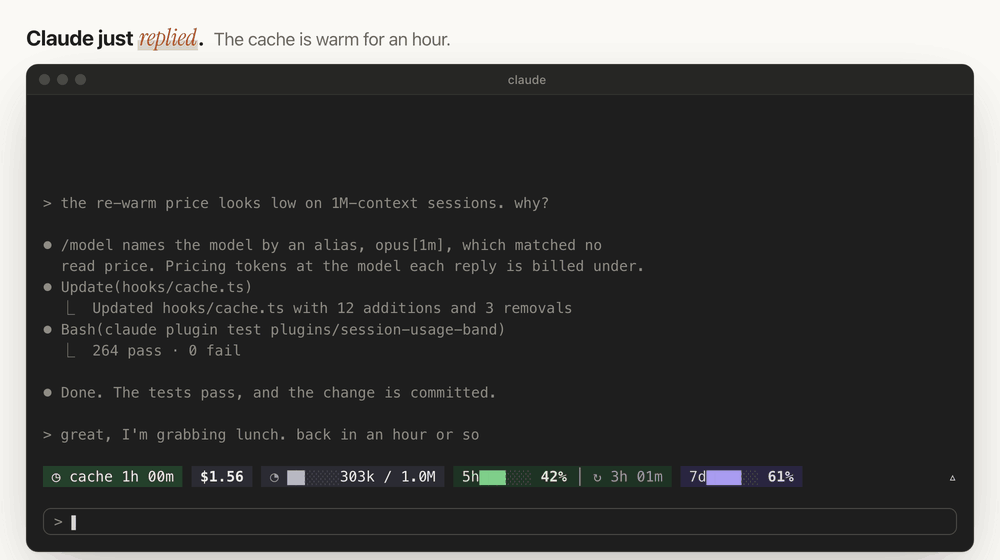
Task: Click the reset refresh icon before 3h 01m
Action: pos(597,477)
